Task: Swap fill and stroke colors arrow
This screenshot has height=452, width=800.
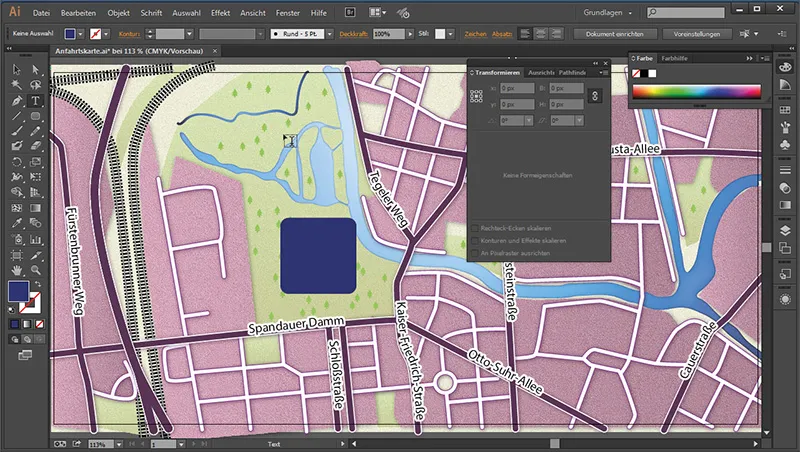Action: (x=37, y=284)
